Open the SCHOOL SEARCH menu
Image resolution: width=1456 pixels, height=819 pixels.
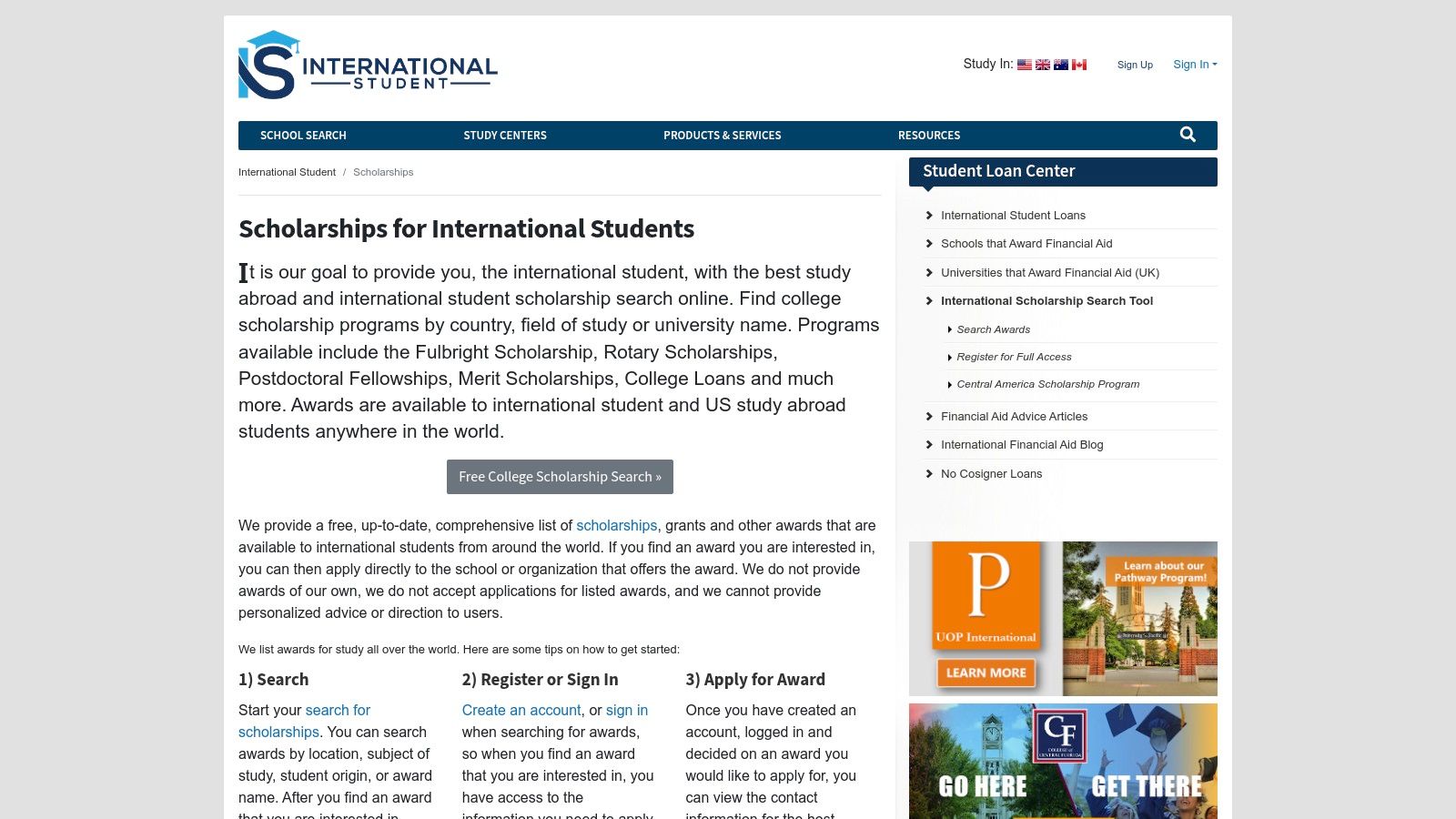[302, 135]
